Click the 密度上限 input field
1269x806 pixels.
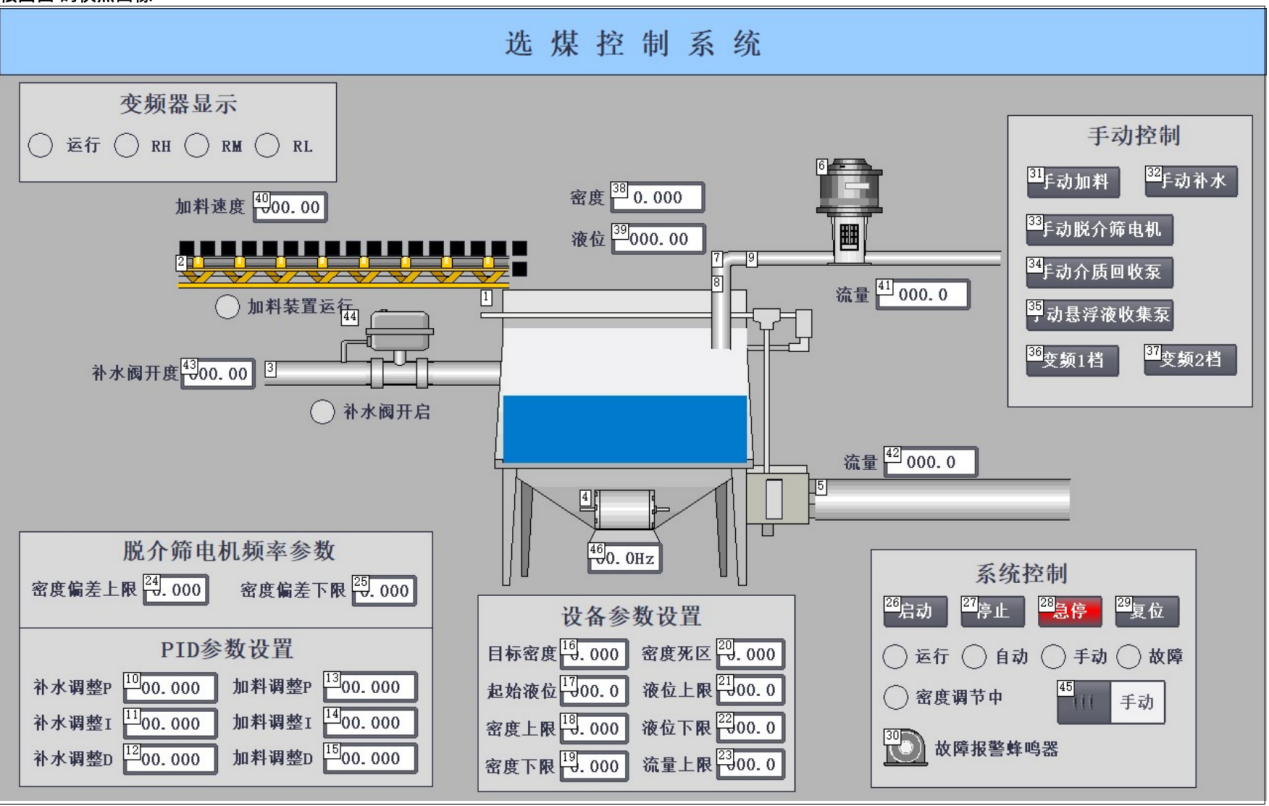tap(594, 728)
